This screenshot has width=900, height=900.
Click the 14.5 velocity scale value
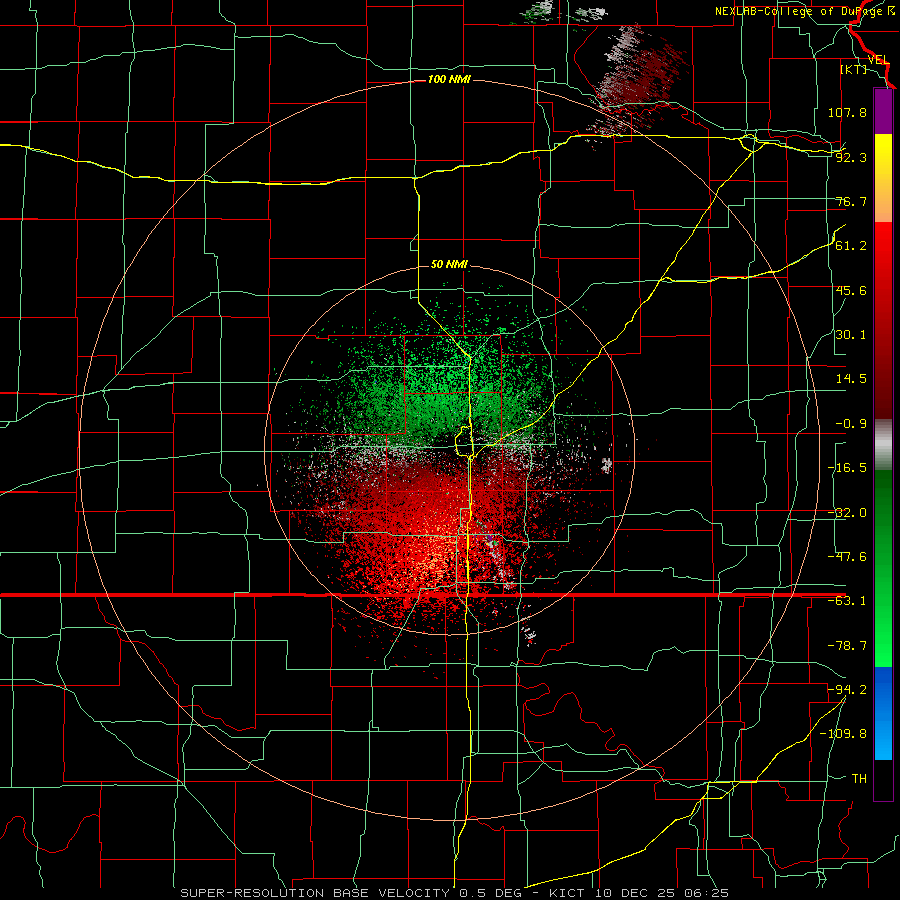click(x=851, y=379)
